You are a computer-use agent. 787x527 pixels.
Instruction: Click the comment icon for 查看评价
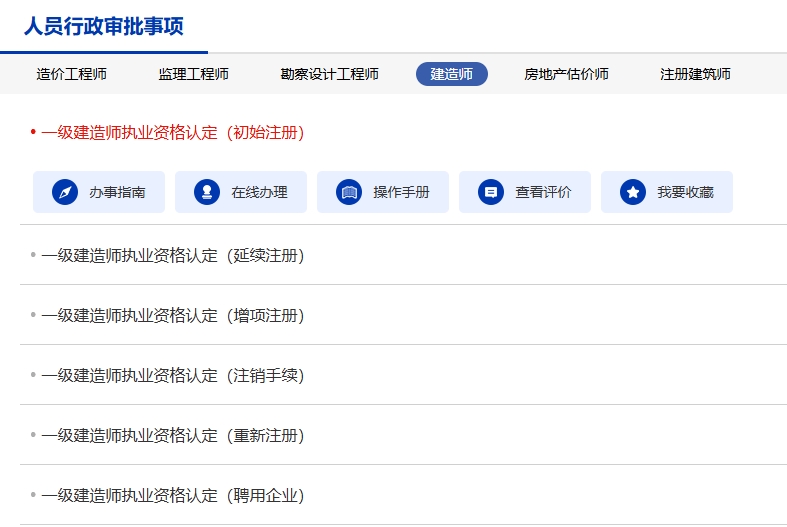[491, 192]
